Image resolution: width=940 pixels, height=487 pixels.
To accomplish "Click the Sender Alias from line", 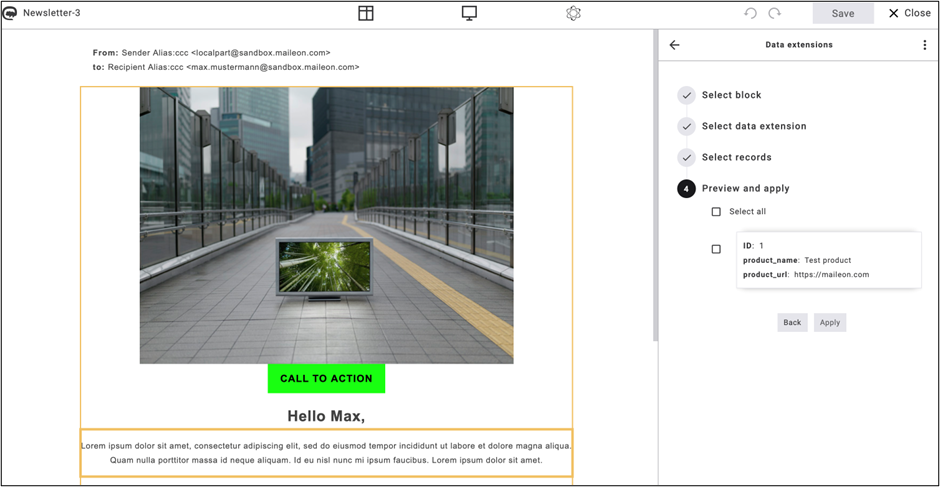I will [x=212, y=53].
